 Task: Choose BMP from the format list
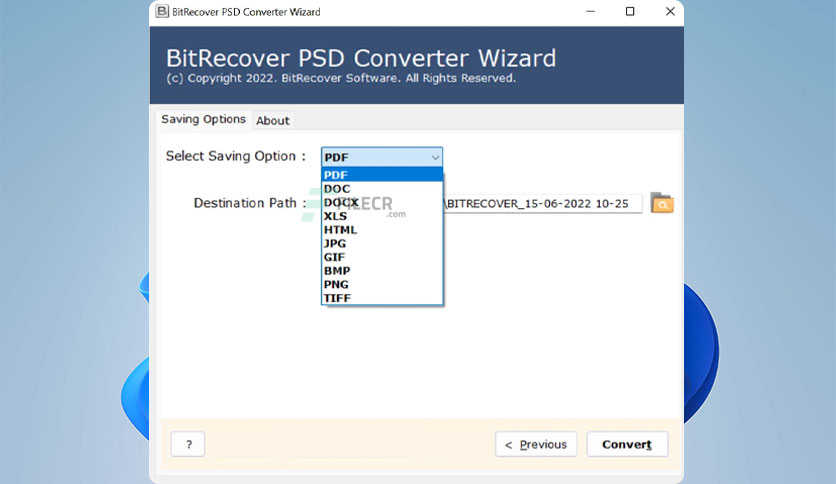tap(382, 271)
